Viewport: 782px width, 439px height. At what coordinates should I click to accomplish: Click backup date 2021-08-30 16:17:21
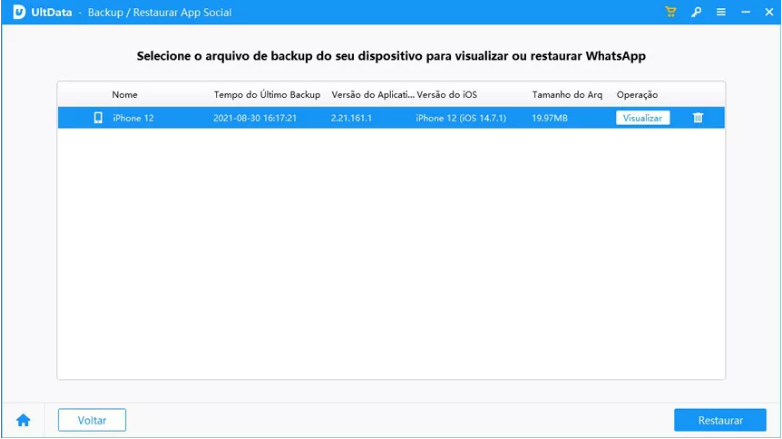click(x=255, y=118)
